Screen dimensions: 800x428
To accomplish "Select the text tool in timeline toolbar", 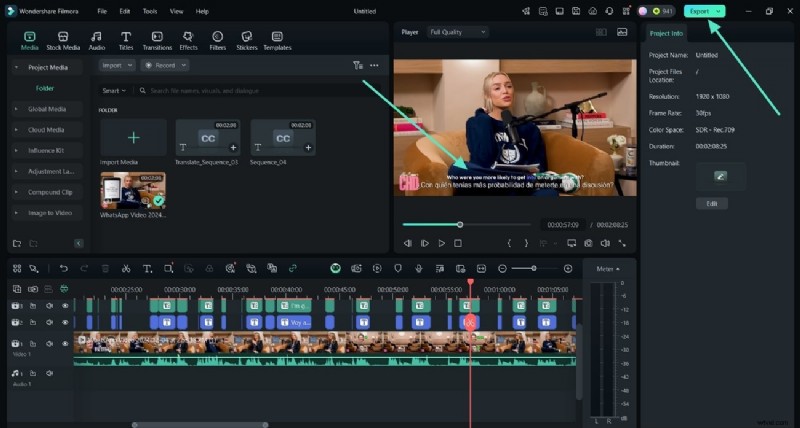I will point(146,268).
